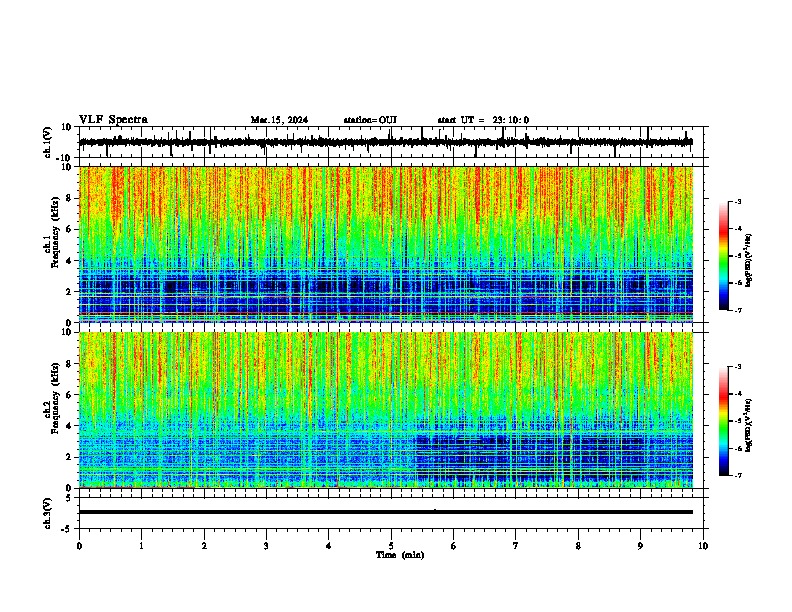Click the 'VLF Spectra' title text
Screen dimensions: 792x612
coord(113,120)
